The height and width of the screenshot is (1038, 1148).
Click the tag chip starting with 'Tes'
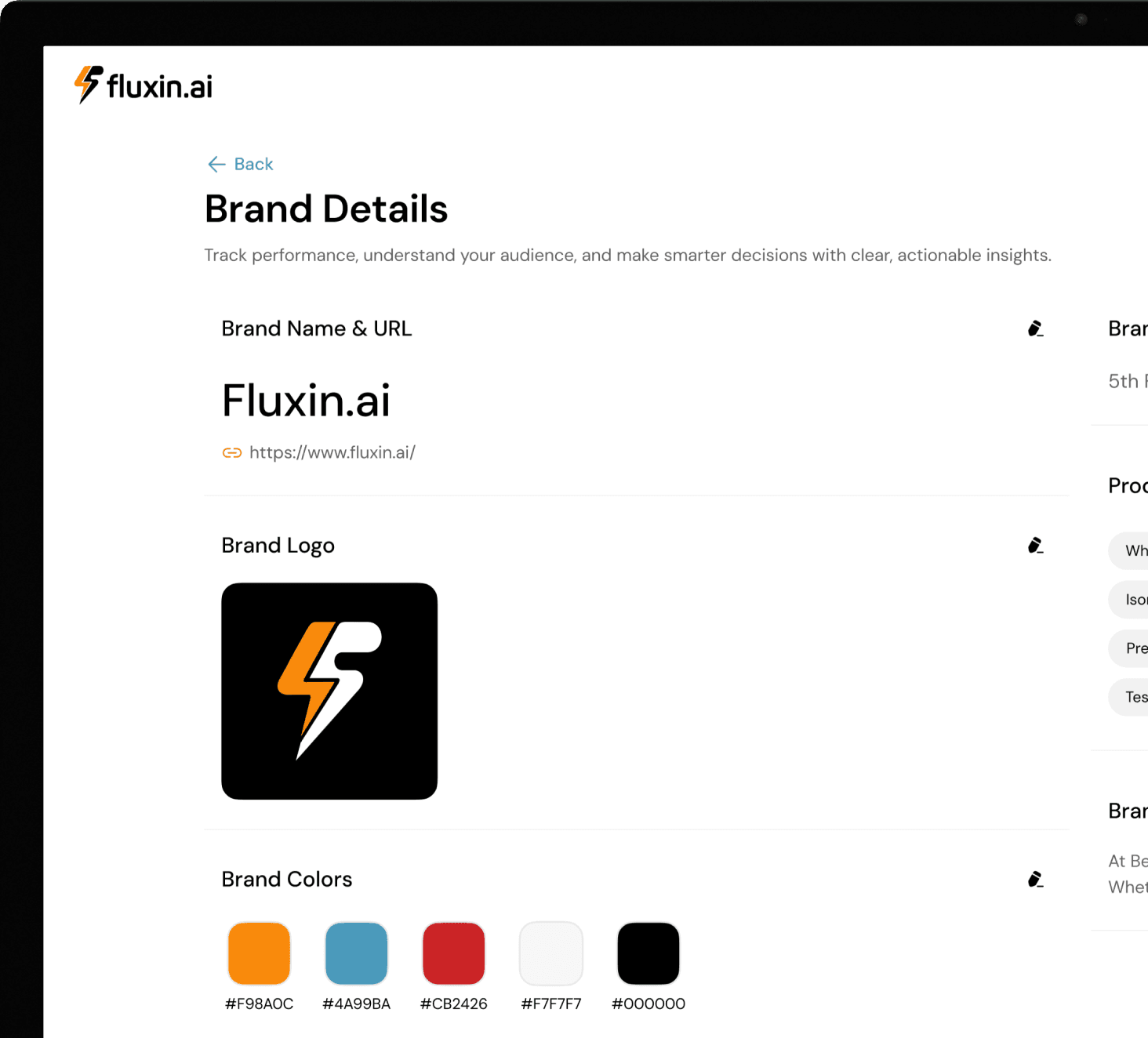1129,696
